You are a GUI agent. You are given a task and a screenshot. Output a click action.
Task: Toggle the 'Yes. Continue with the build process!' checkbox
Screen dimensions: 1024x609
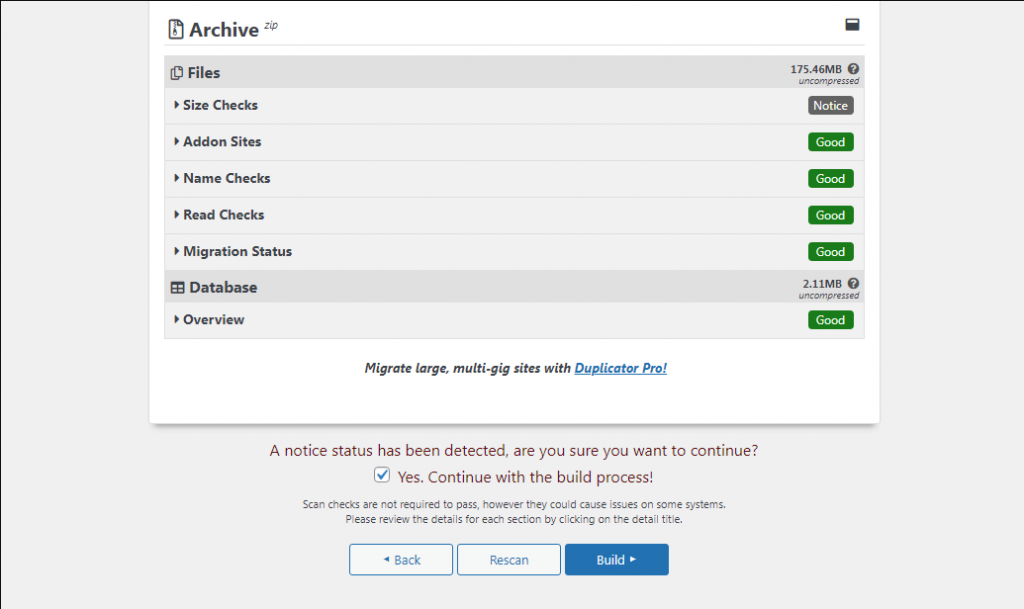tap(382, 475)
